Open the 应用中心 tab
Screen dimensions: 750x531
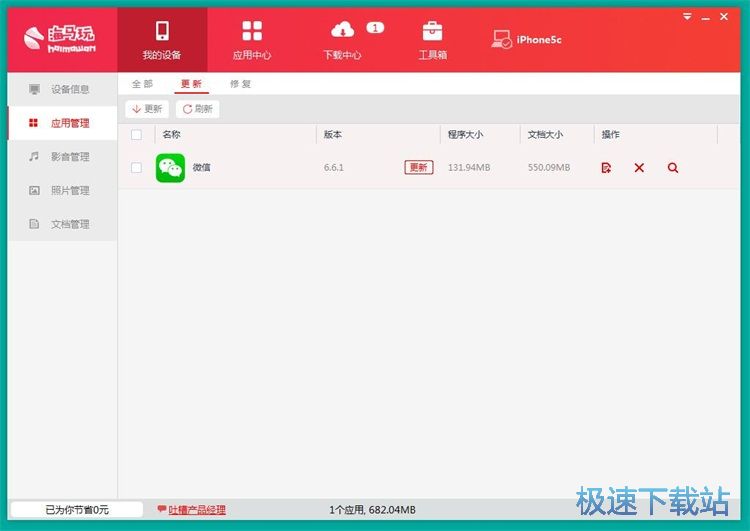pyautogui.click(x=252, y=40)
